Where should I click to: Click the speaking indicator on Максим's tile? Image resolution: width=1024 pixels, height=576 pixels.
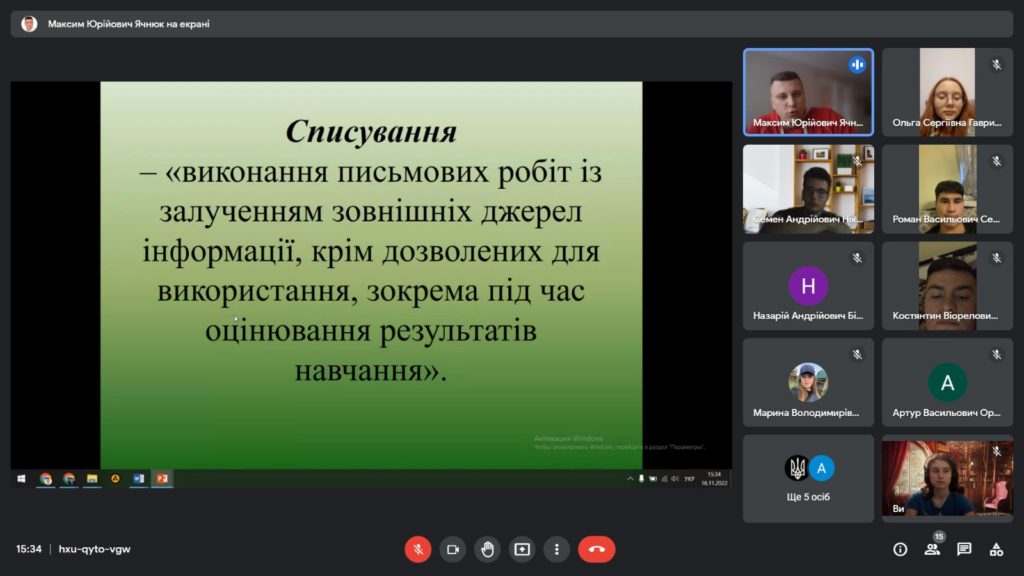tap(857, 65)
